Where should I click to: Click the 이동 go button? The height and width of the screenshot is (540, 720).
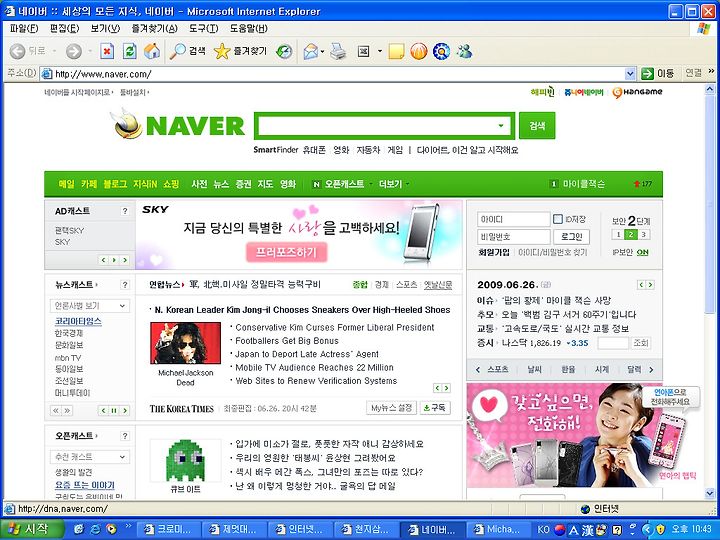click(x=658, y=73)
